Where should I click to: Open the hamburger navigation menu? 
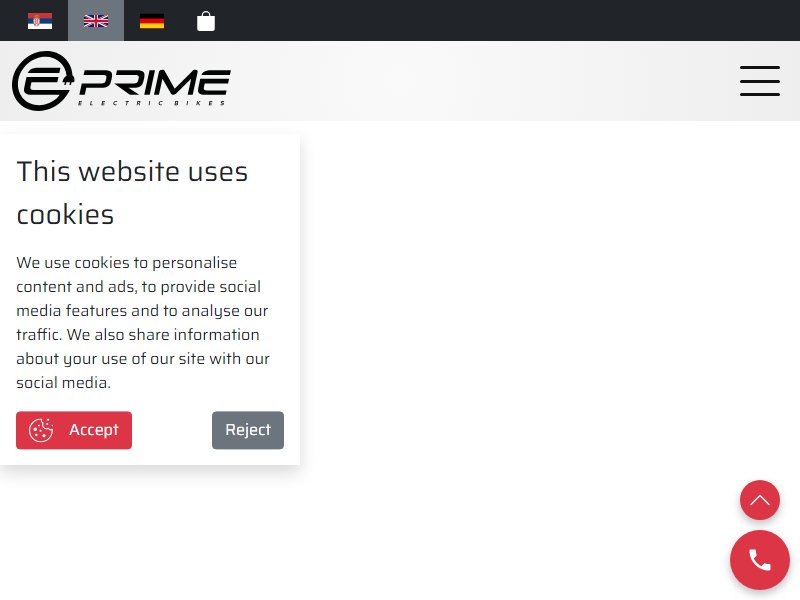pyautogui.click(x=760, y=81)
